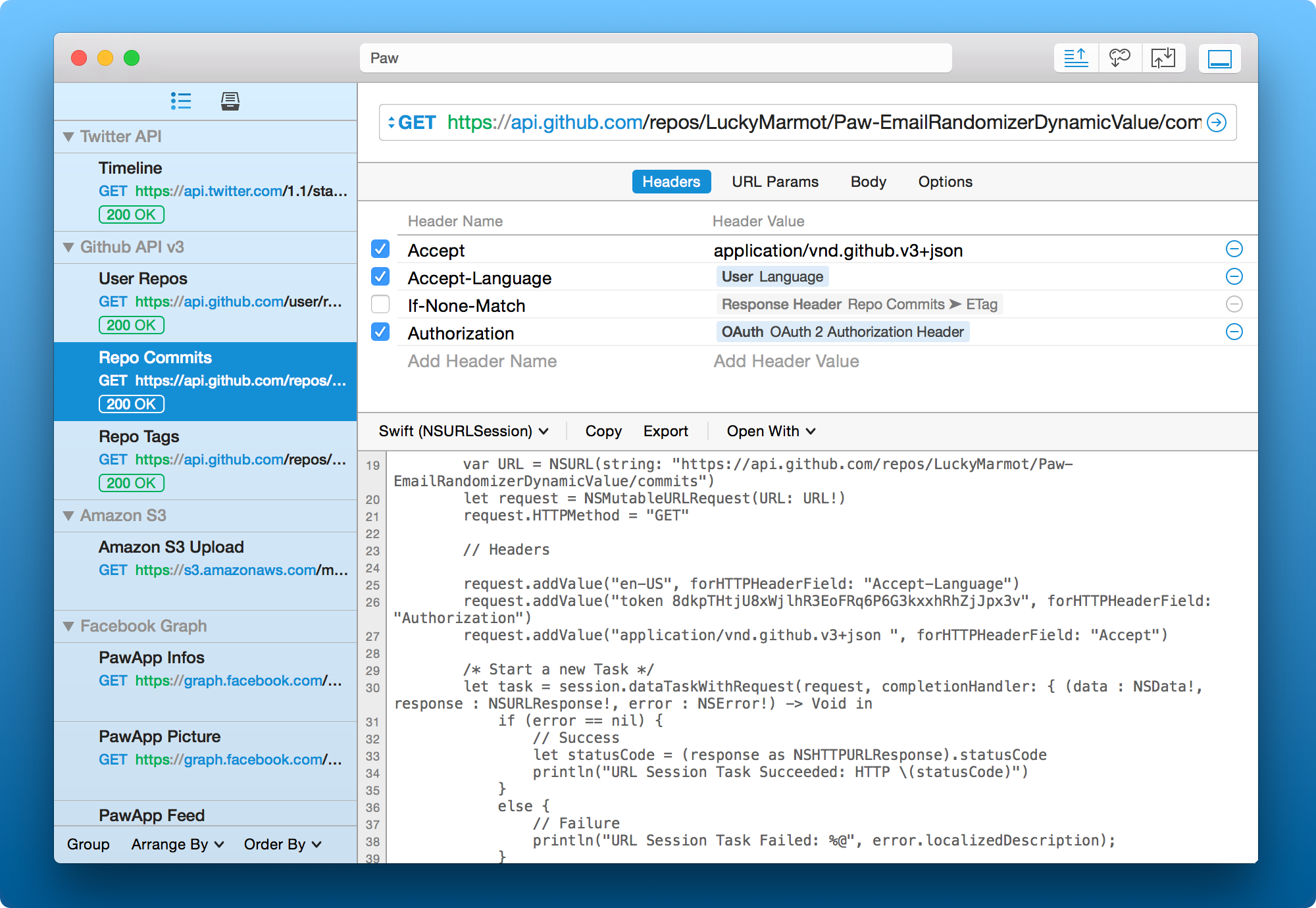The image size is (1316, 908).
Task: Click the speech bubbles toolbar icon
Action: coord(1120,59)
